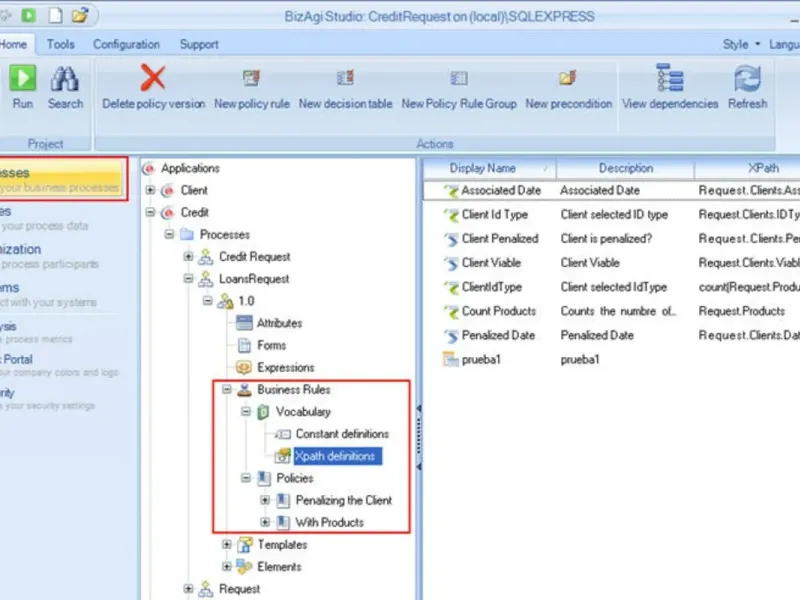This screenshot has width=800, height=600.
Task: Select the Request process tree item
Action: [x=239, y=589]
